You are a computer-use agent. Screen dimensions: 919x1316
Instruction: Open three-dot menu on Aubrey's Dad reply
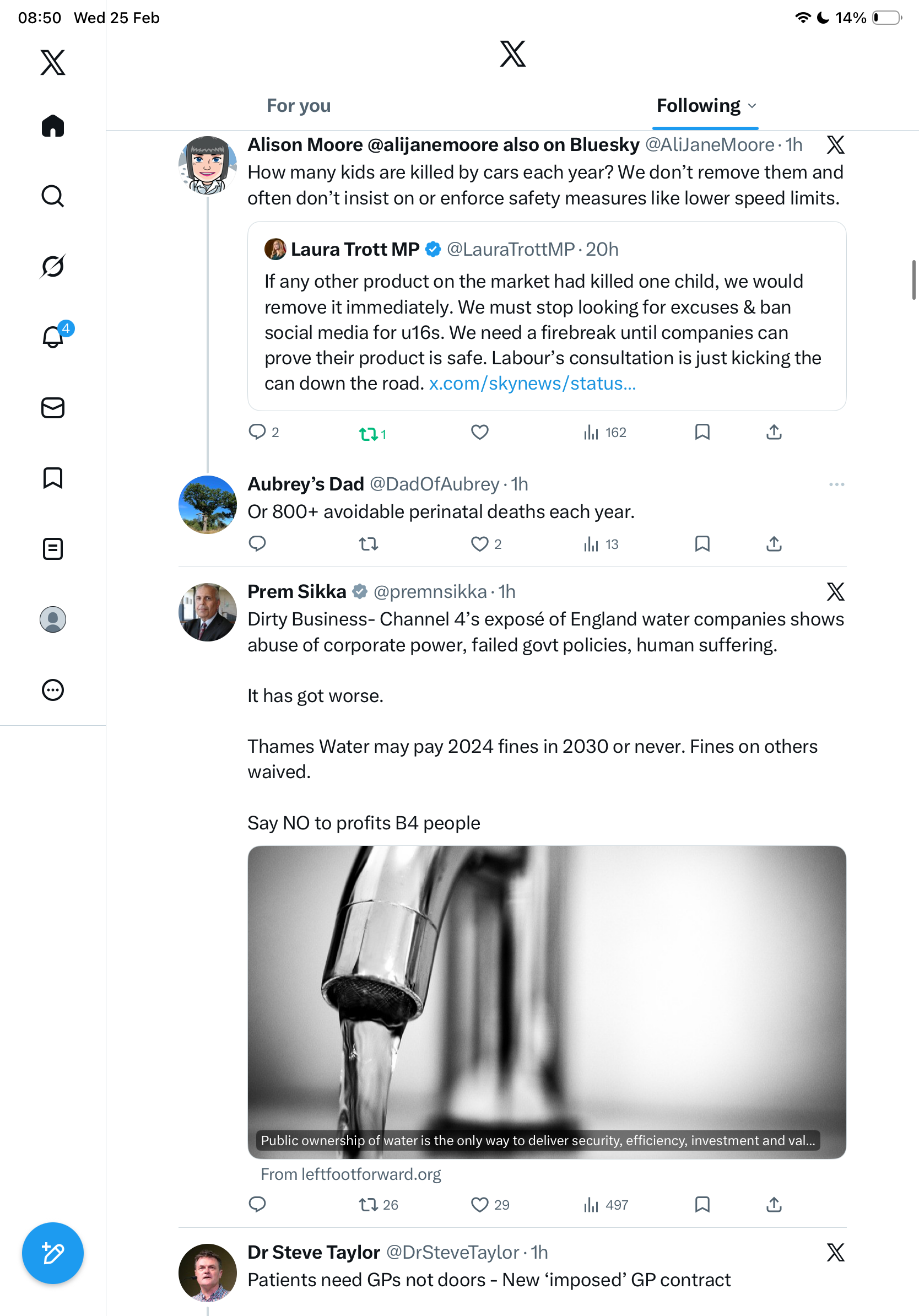(x=836, y=484)
